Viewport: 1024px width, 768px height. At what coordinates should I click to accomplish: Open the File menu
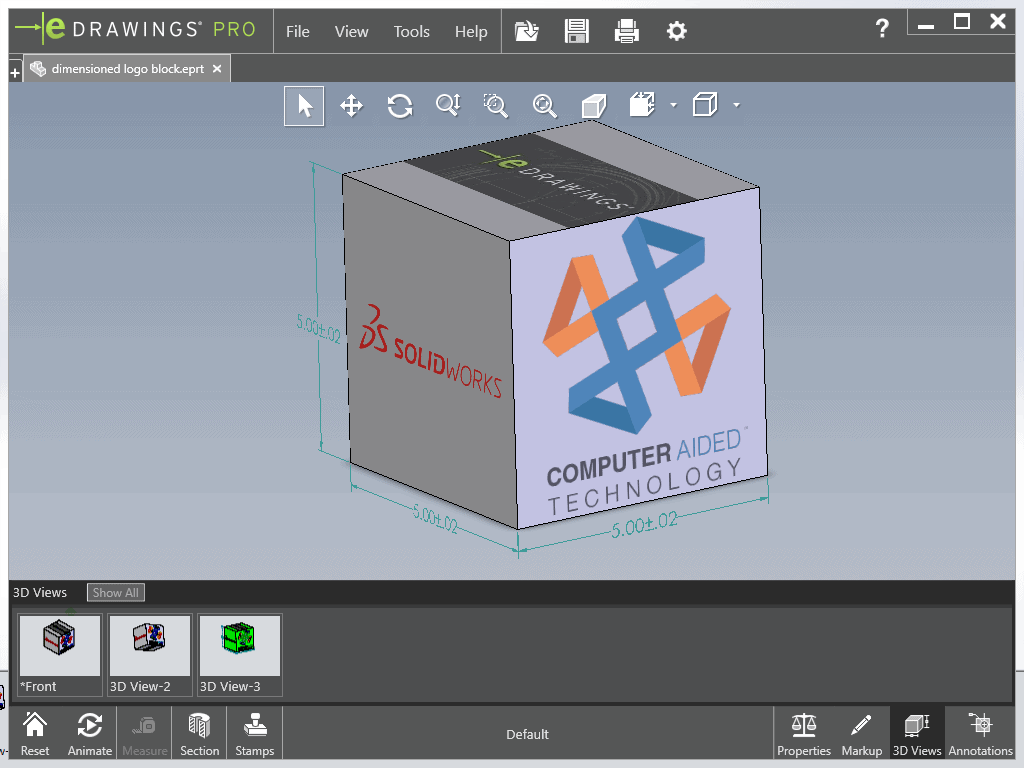point(297,31)
